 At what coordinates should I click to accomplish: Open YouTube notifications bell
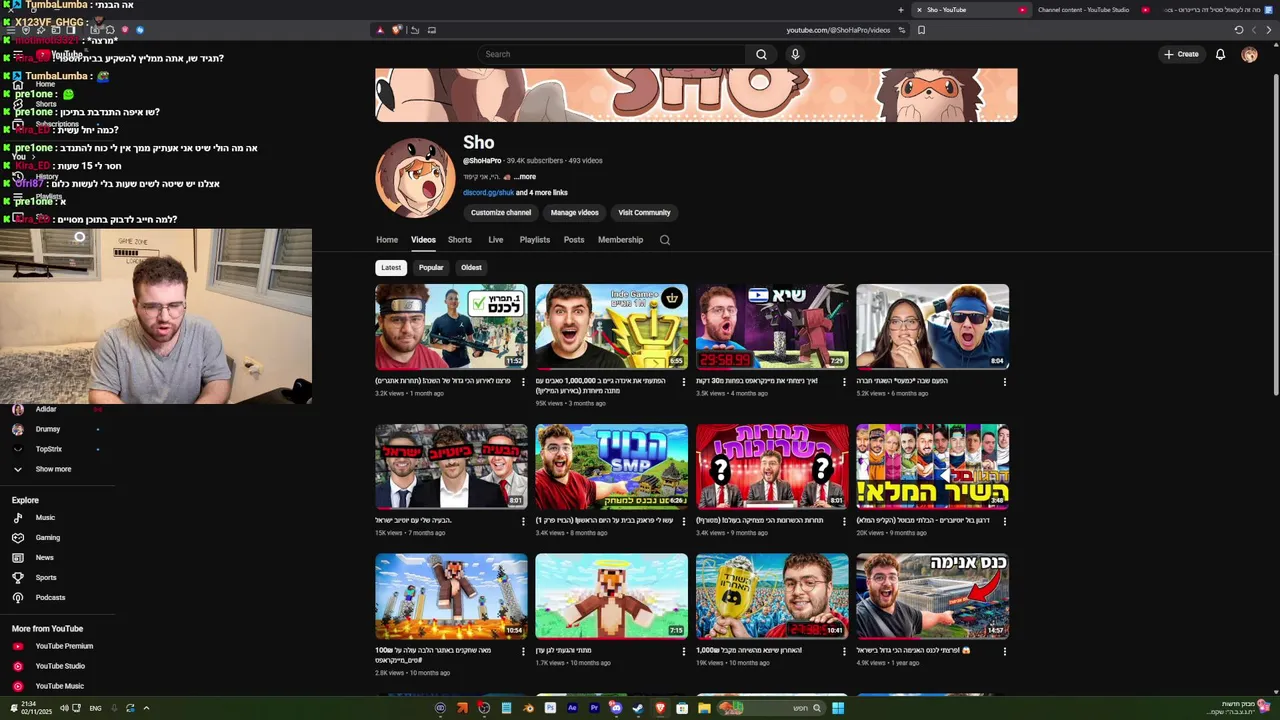point(1220,54)
